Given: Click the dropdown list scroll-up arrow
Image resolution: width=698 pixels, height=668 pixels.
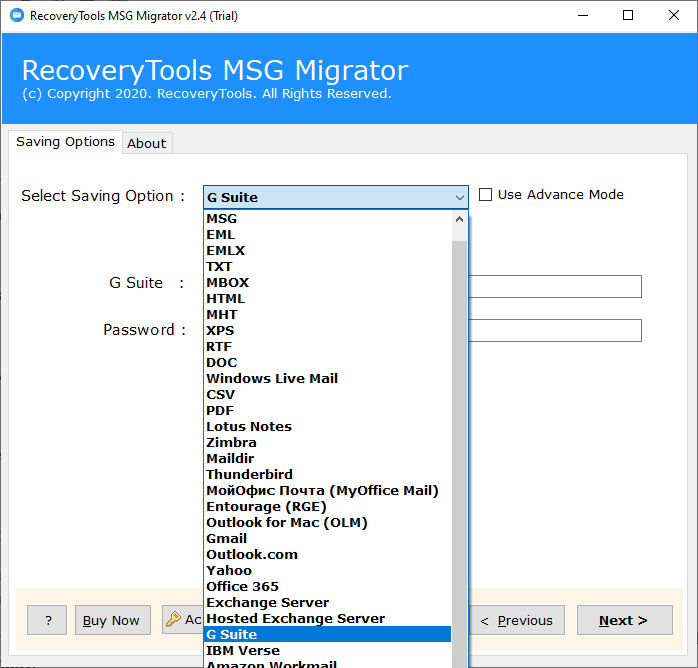Looking at the screenshot, I should pos(459,219).
